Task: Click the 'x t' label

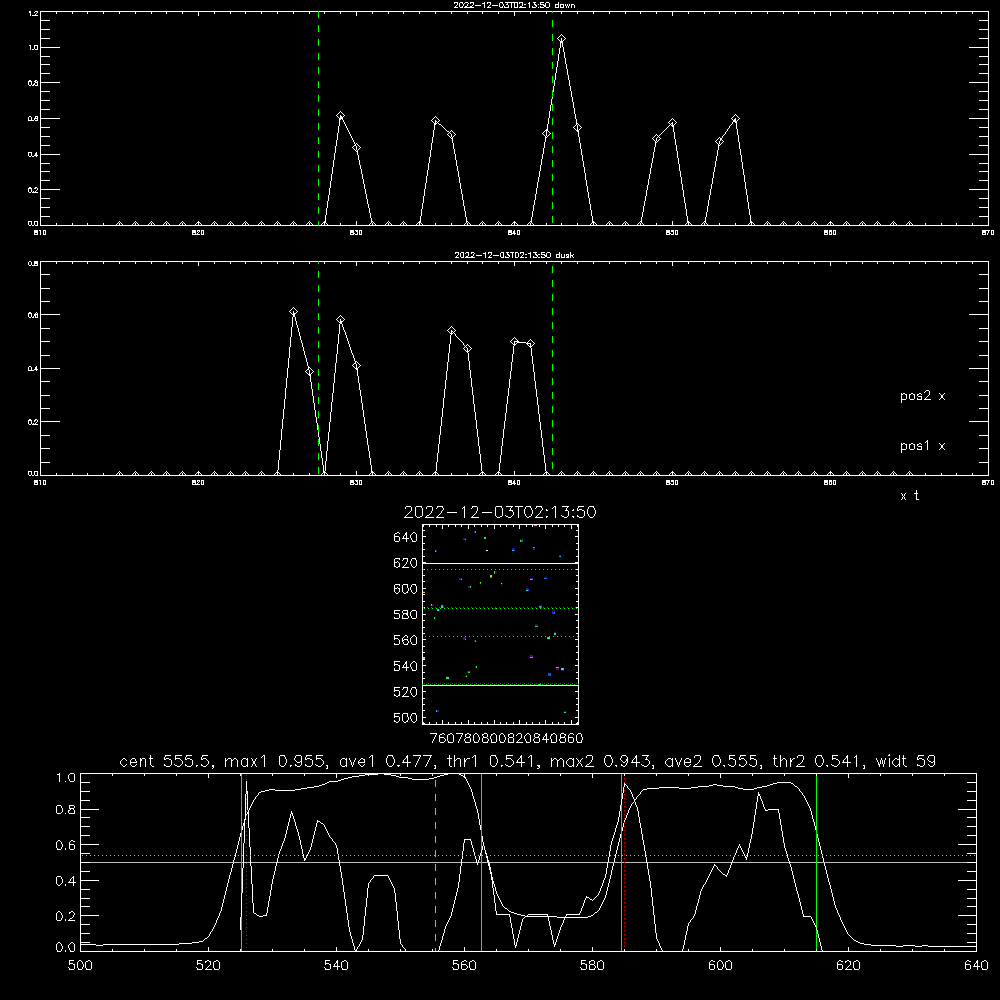Action: (x=909, y=496)
